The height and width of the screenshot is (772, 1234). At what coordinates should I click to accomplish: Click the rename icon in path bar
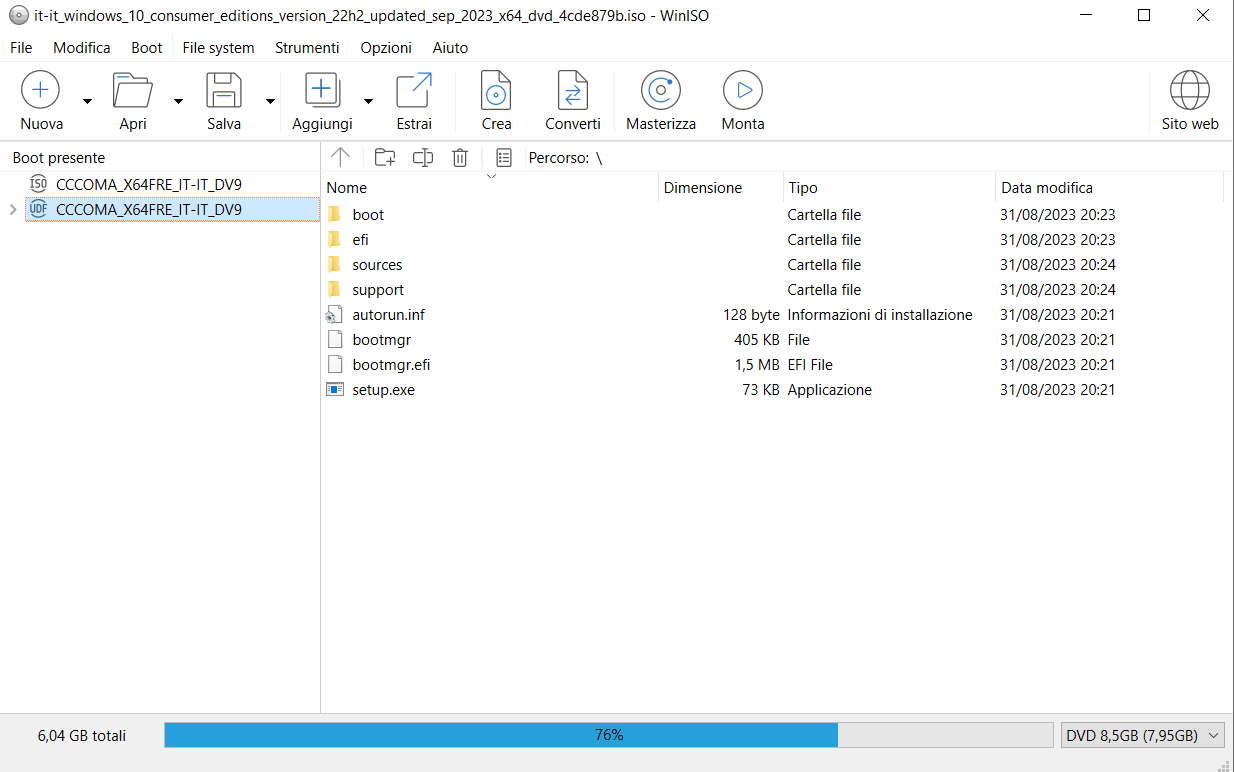pyautogui.click(x=423, y=157)
